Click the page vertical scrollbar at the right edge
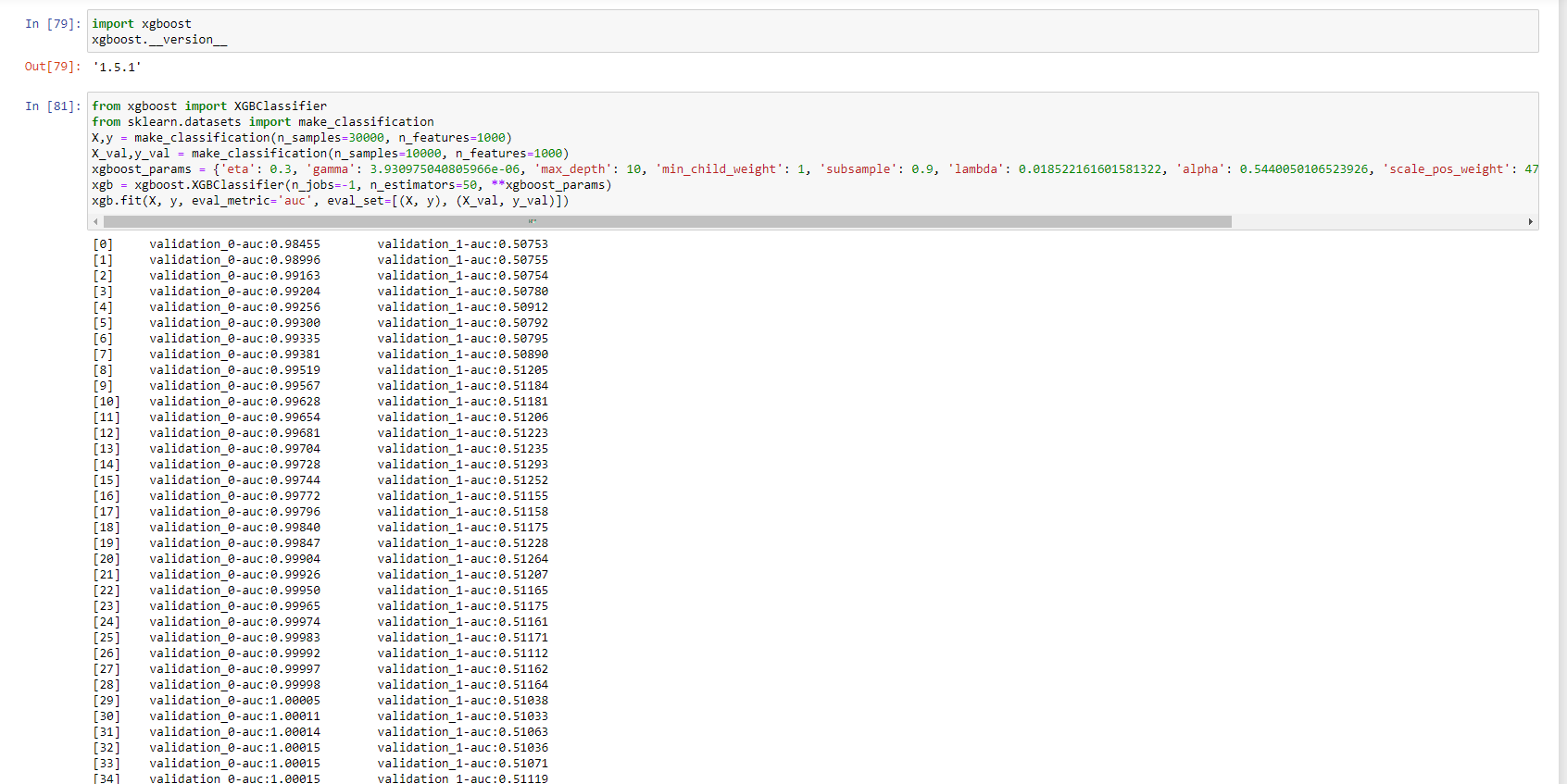Viewport: 1567px width, 784px height. 1562,392
